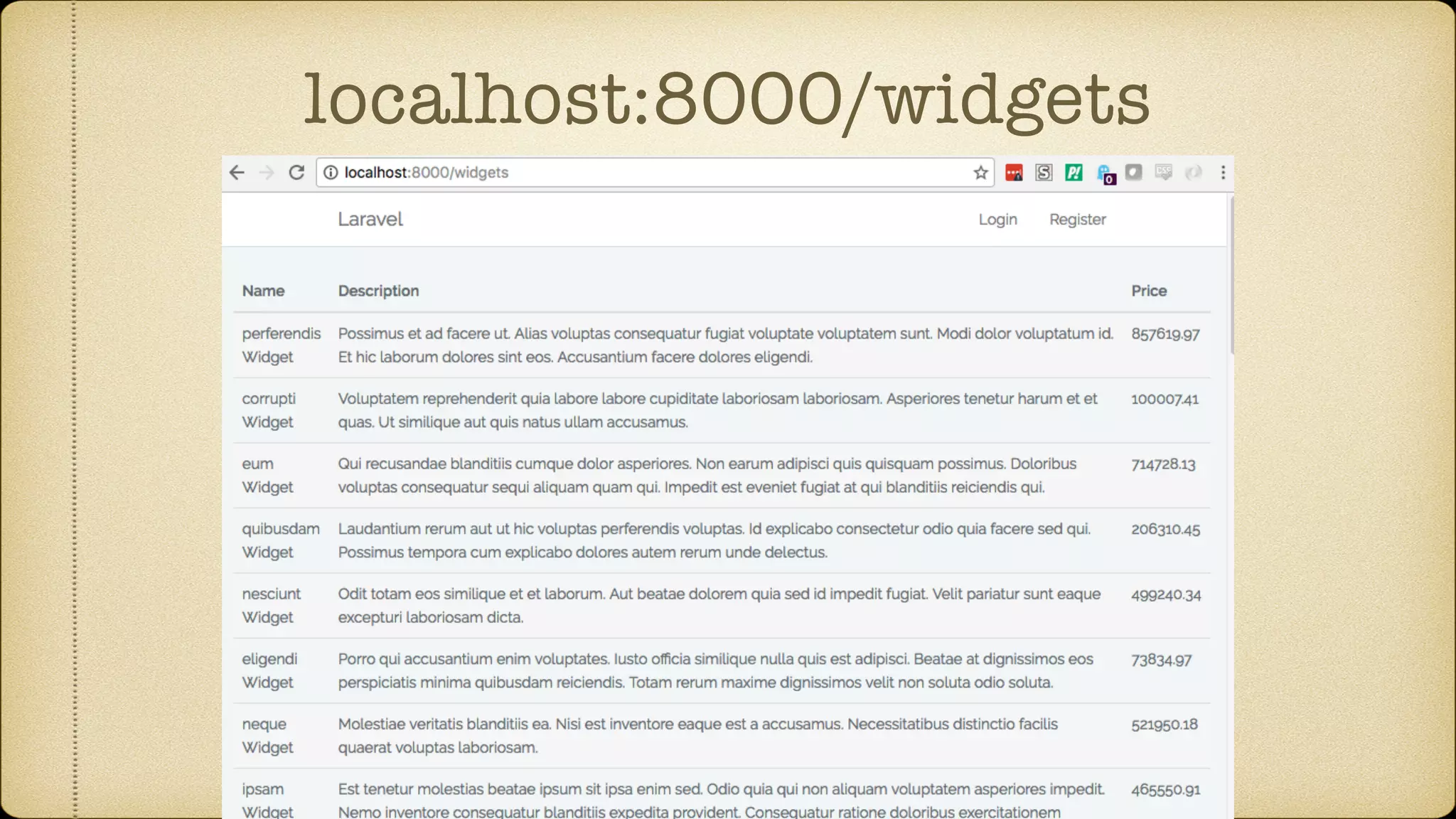Screen dimensions: 1456x819
Task: Go back with the browser back arrow
Action: (237, 173)
